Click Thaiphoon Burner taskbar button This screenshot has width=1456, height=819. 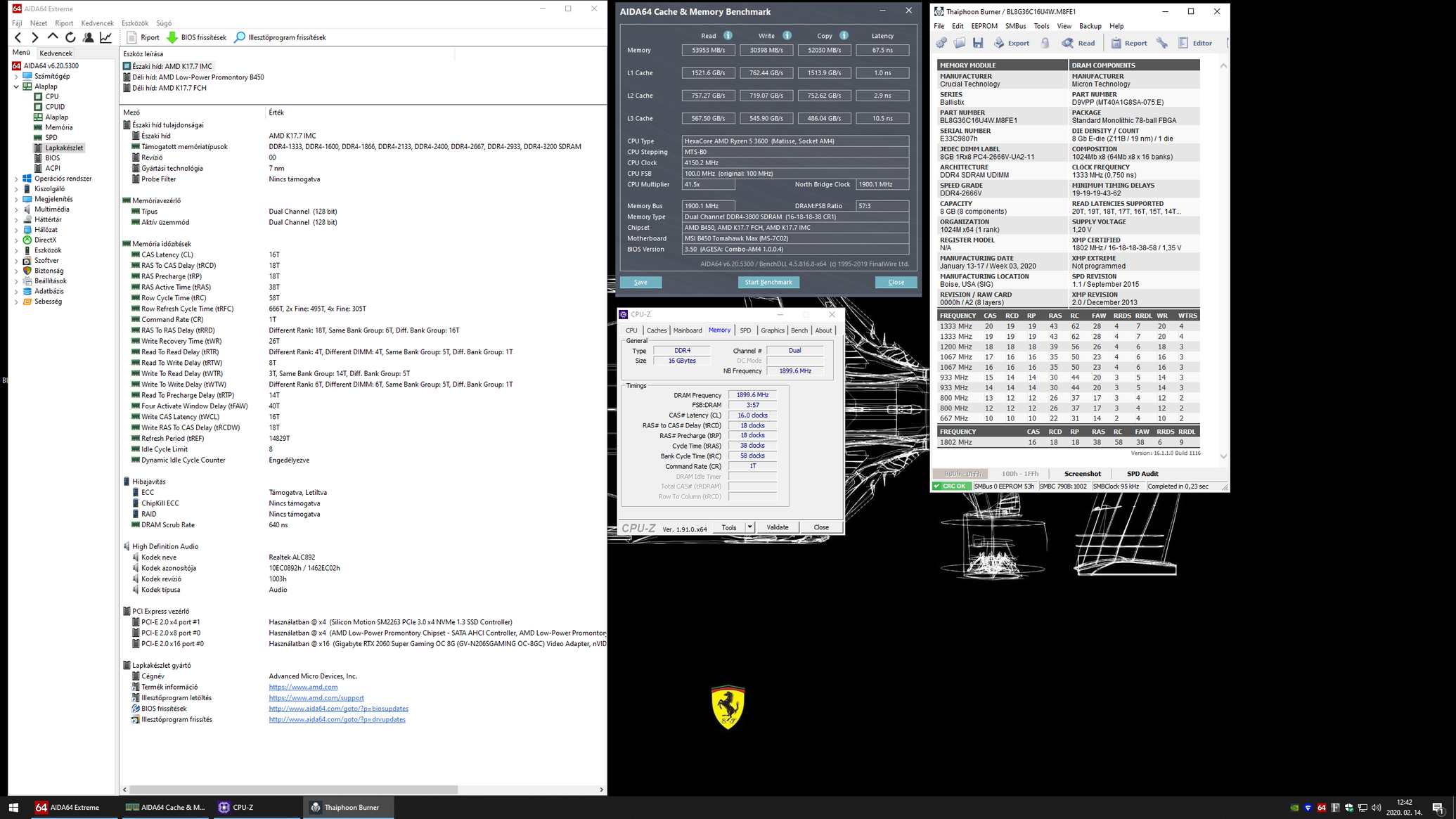coord(349,807)
